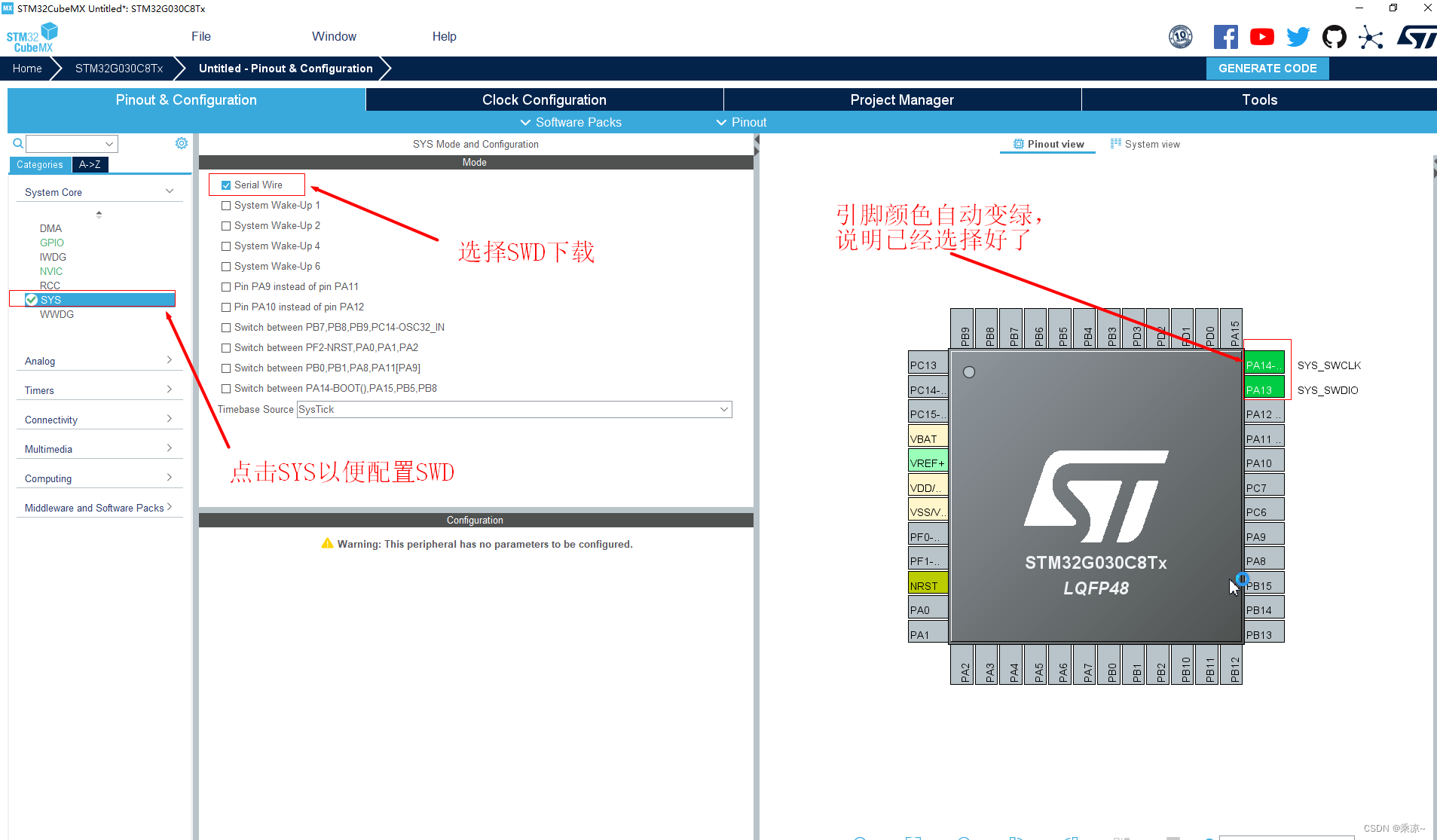Open the Software Packs menu
This screenshot has width=1437, height=840.
570,122
